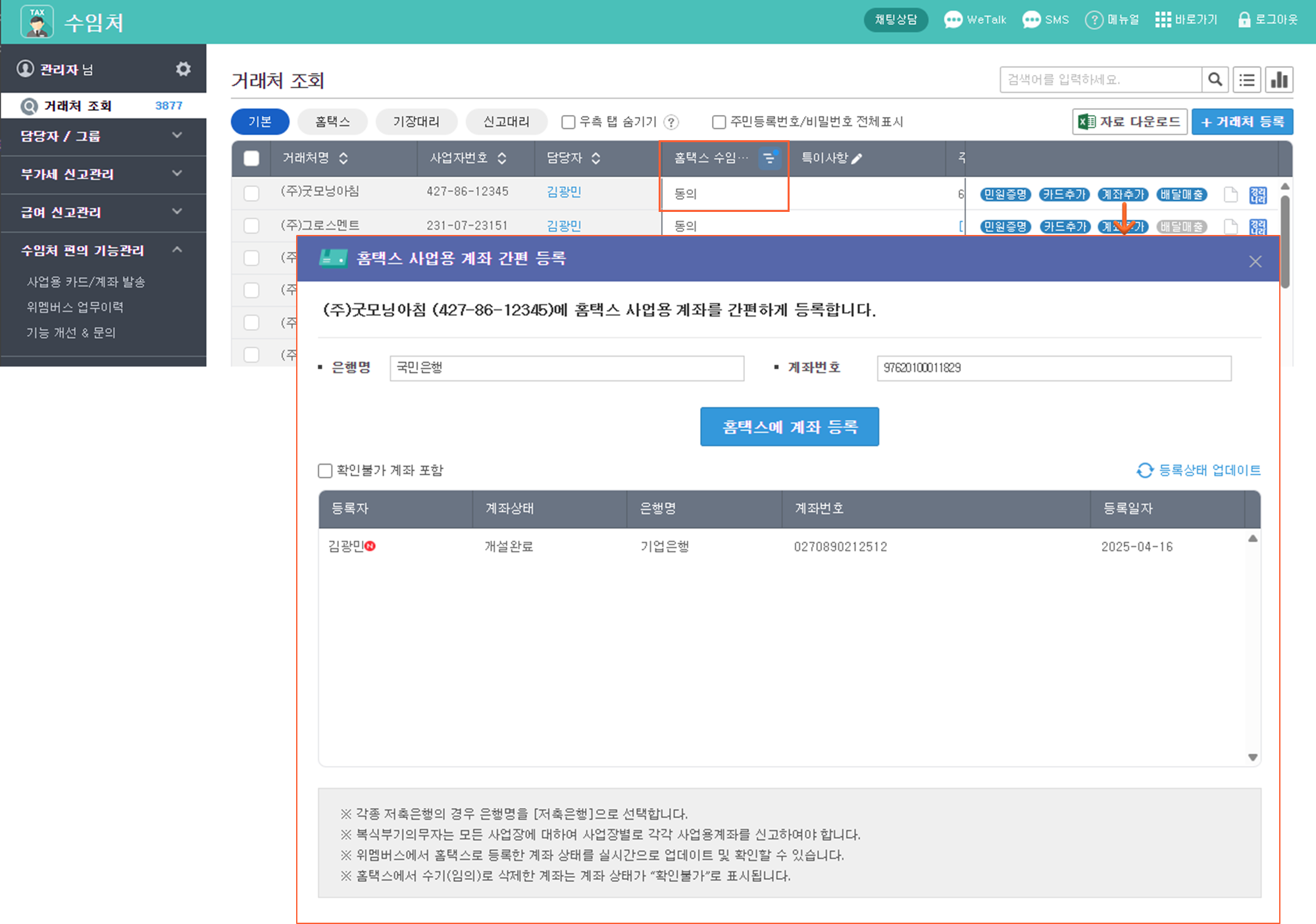Image resolution: width=1316 pixels, height=924 pixels.
Task: Click 김광민 link in 그로스멘트 row
Action: [x=564, y=226]
